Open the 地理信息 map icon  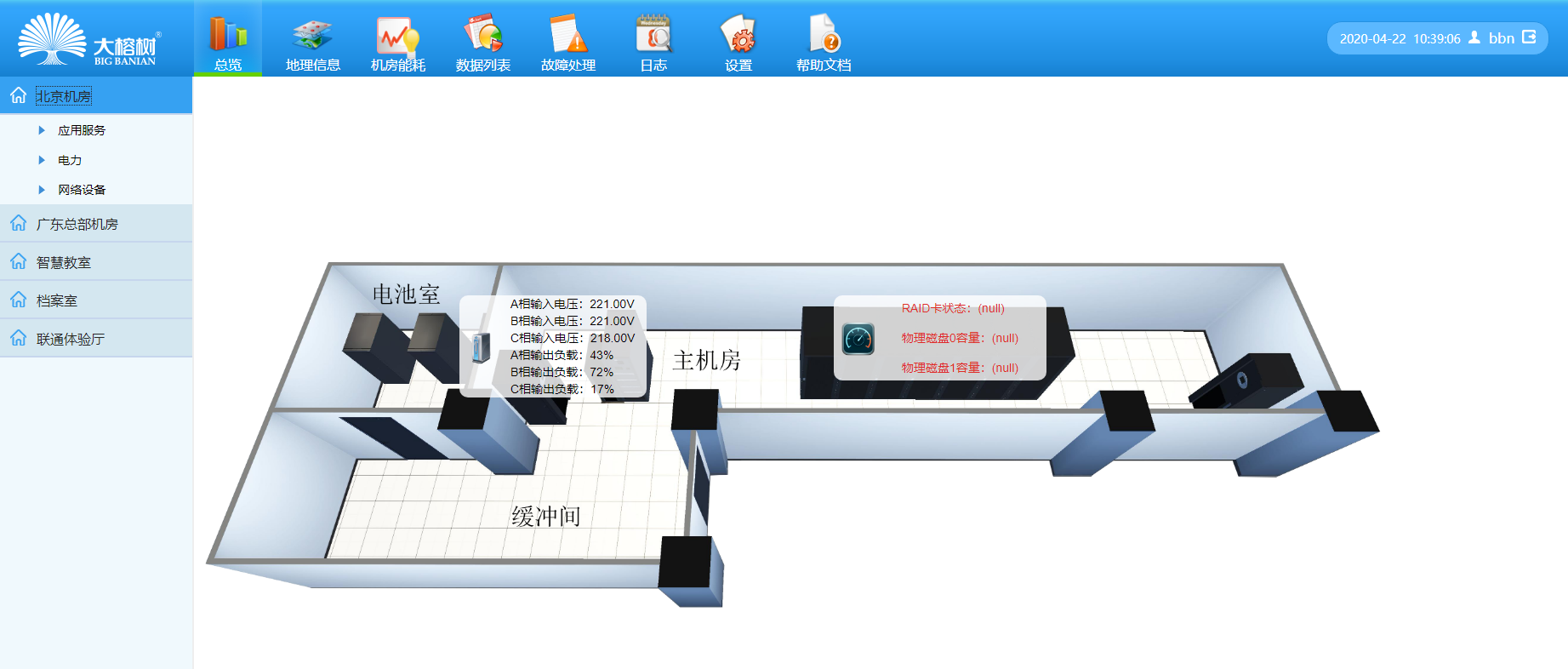click(x=312, y=34)
